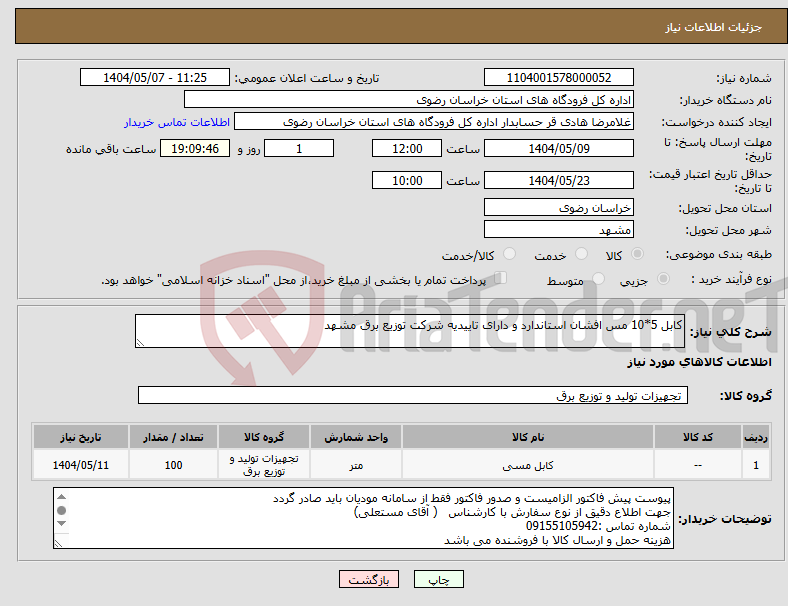Screen dimensions: 788x606
Task: Click the validity time field 10:00
Action: pyautogui.click(x=407, y=180)
